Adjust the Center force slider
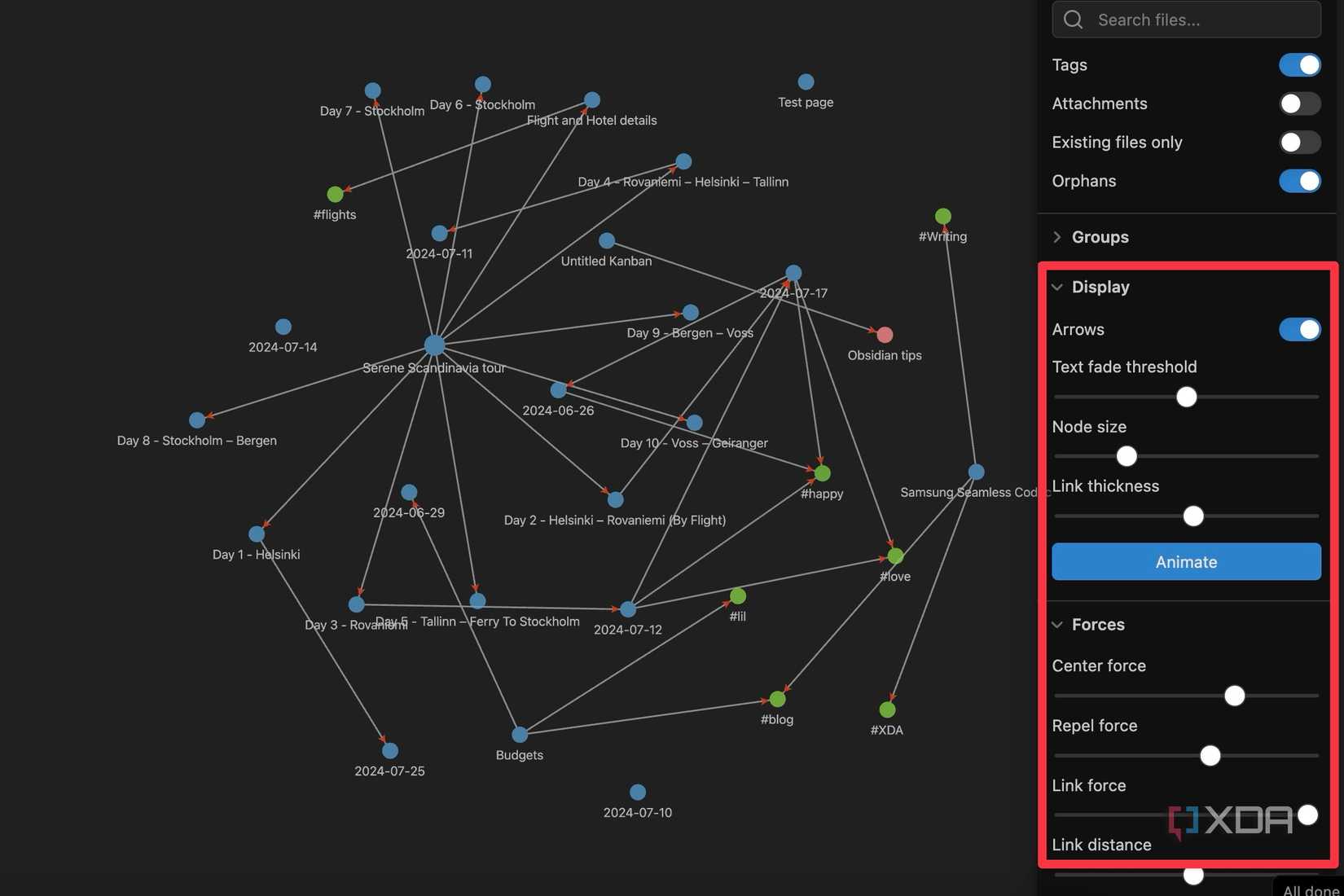This screenshot has height=896, width=1344. point(1234,696)
